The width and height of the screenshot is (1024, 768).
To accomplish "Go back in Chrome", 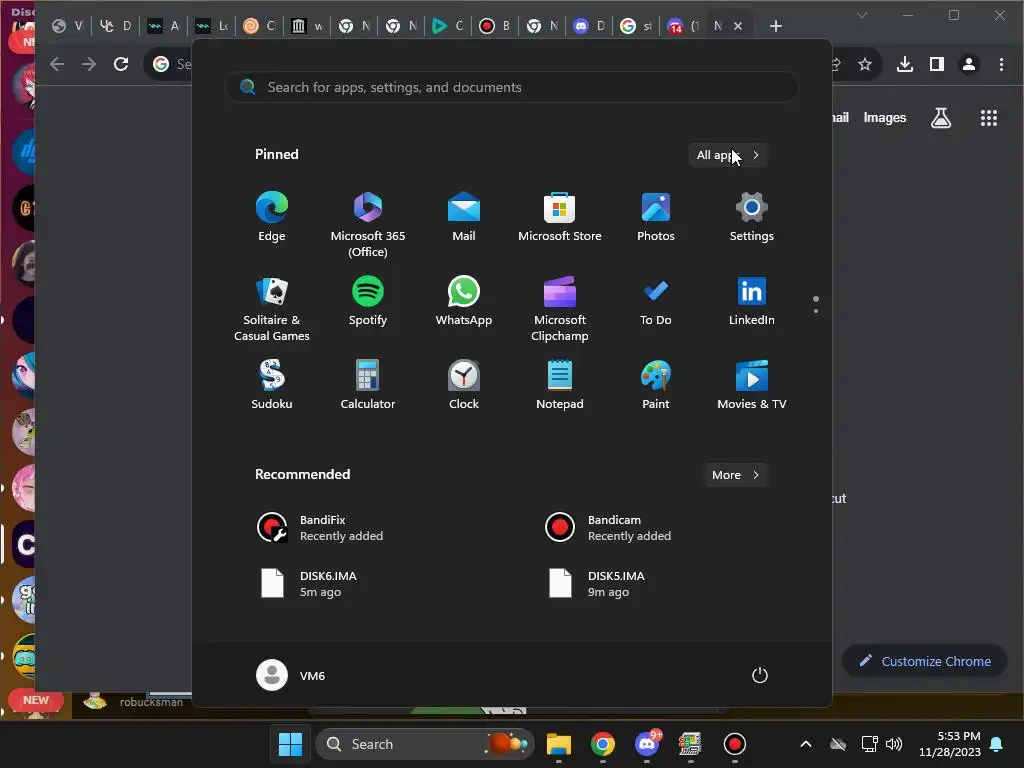I will tap(57, 64).
